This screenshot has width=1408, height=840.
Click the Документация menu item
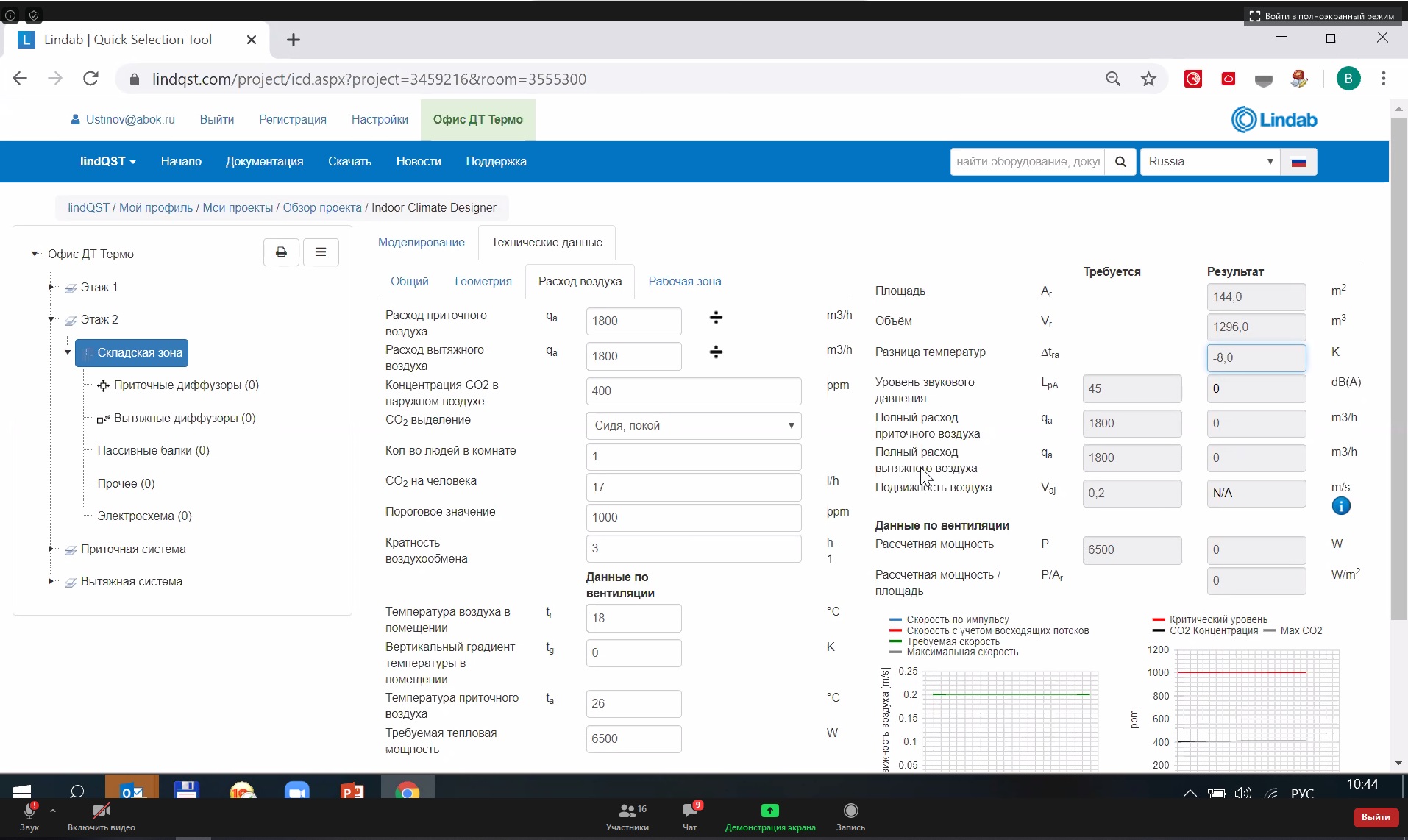click(x=265, y=162)
